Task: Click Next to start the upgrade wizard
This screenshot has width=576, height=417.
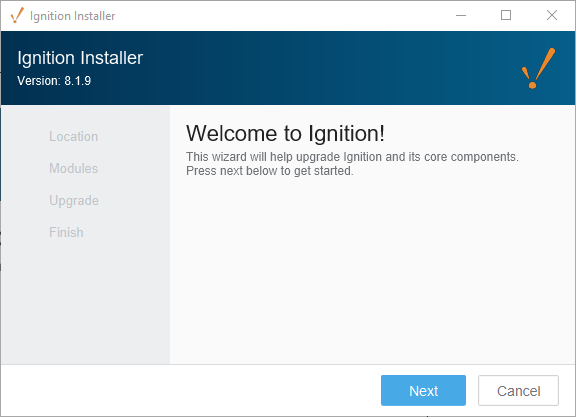Action: 423,391
